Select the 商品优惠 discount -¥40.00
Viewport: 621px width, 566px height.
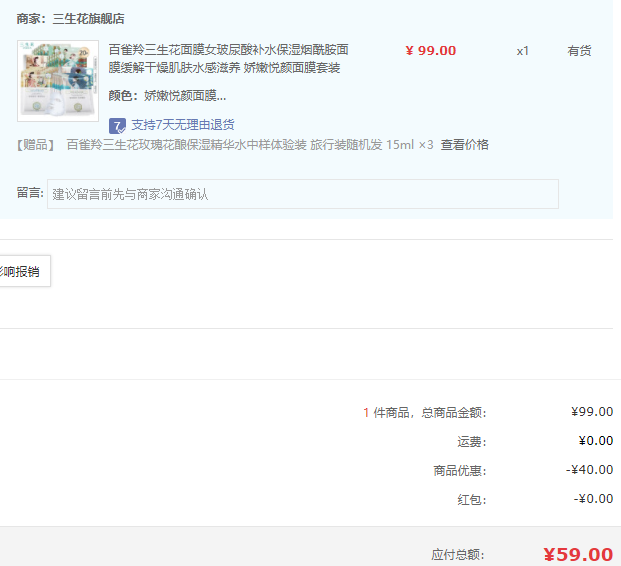589,470
